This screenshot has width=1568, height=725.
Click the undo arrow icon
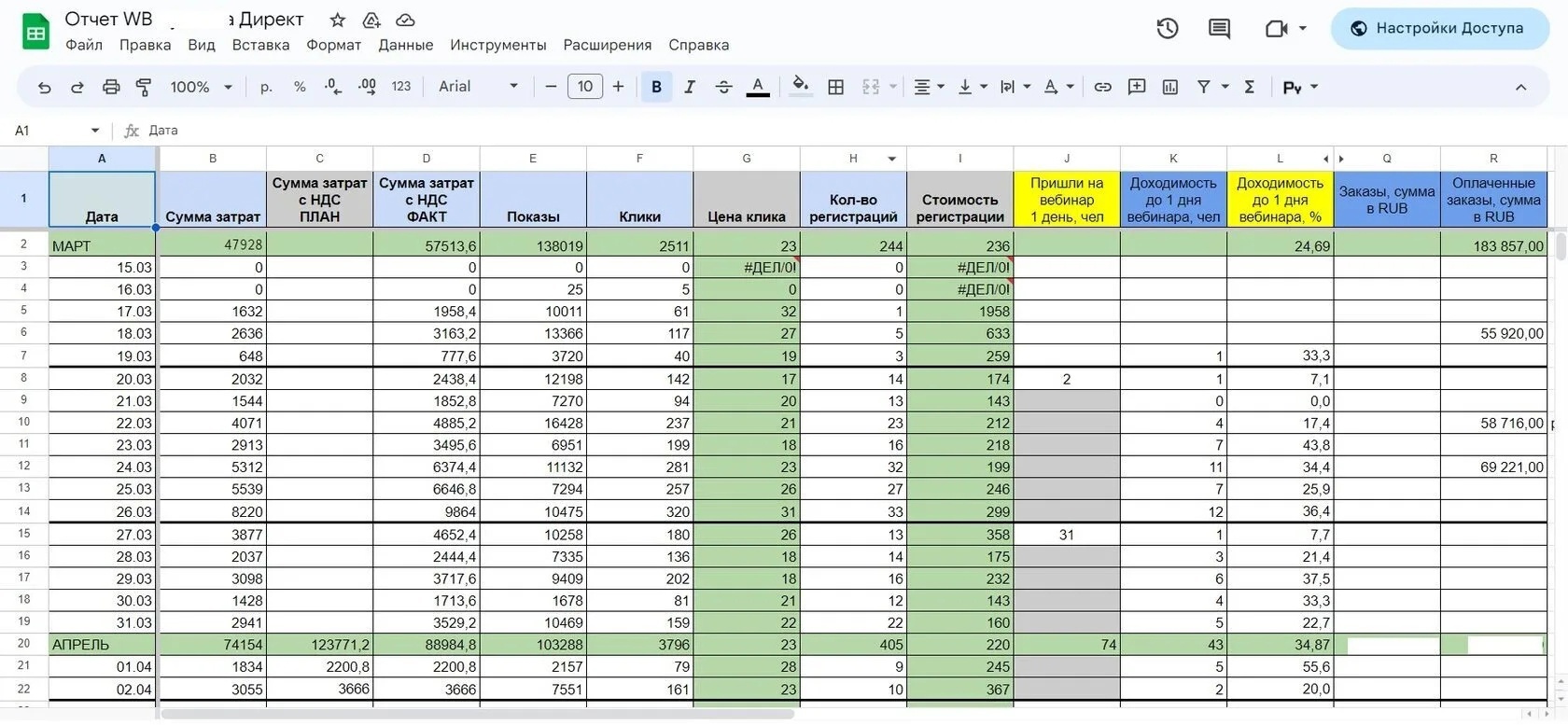(44, 87)
